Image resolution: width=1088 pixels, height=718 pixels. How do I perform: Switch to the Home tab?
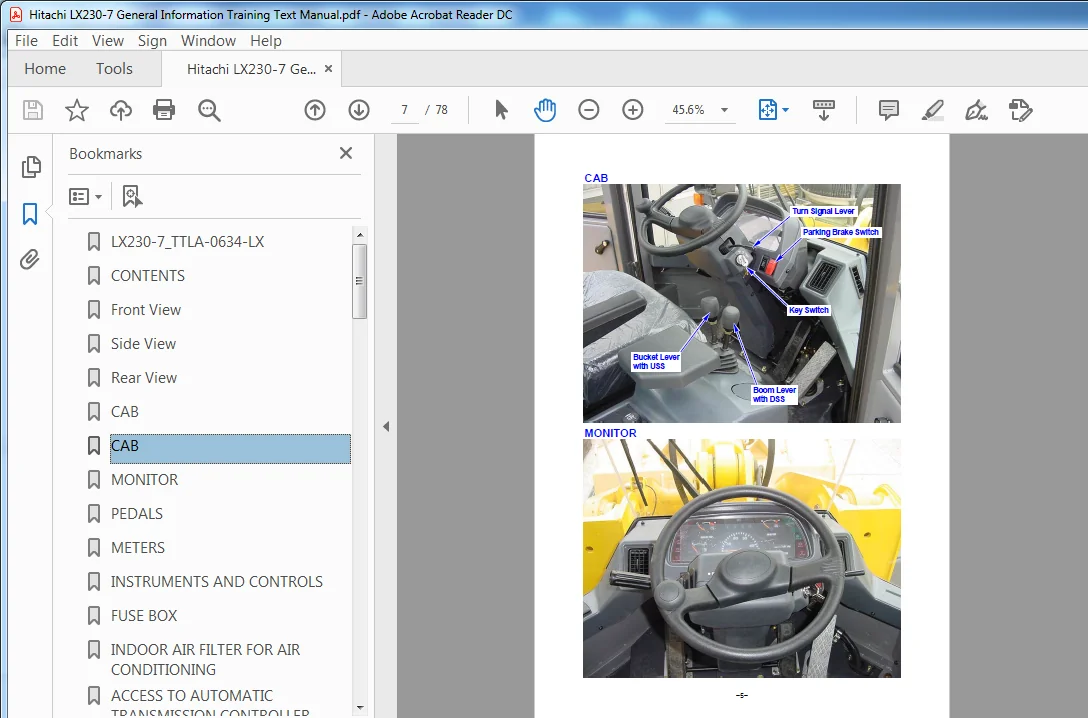pyautogui.click(x=45, y=69)
